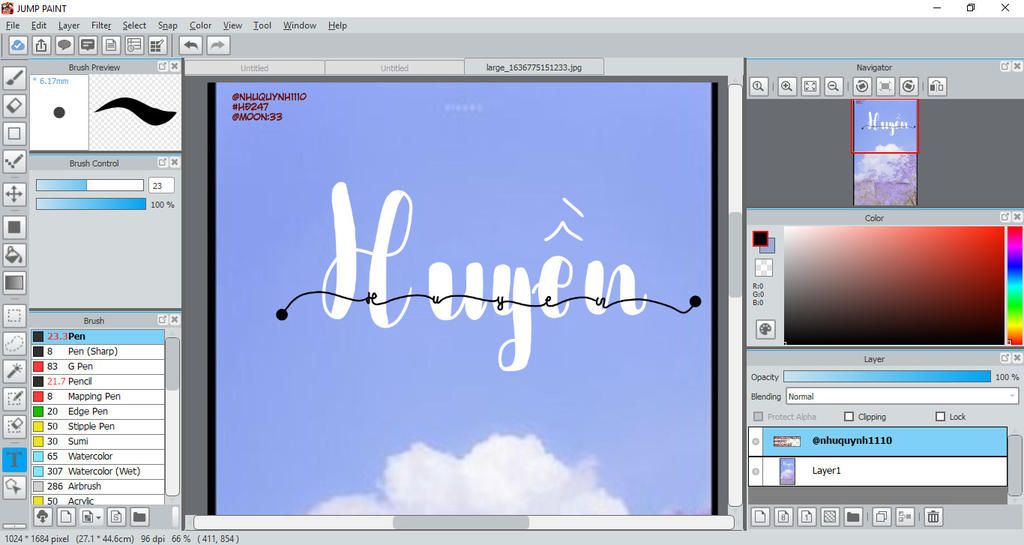This screenshot has width=1024, height=545.
Task: Select the Dot tool
Action: [x=14, y=161]
